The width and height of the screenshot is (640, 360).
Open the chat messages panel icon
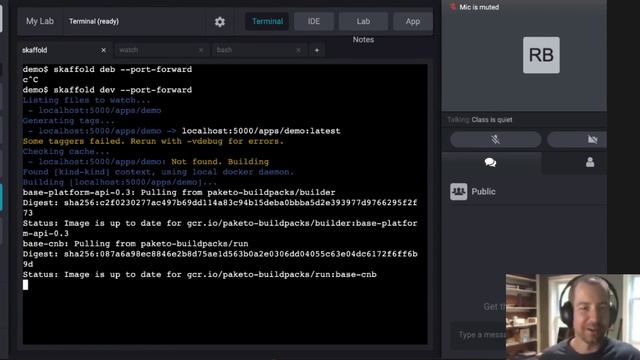490,162
